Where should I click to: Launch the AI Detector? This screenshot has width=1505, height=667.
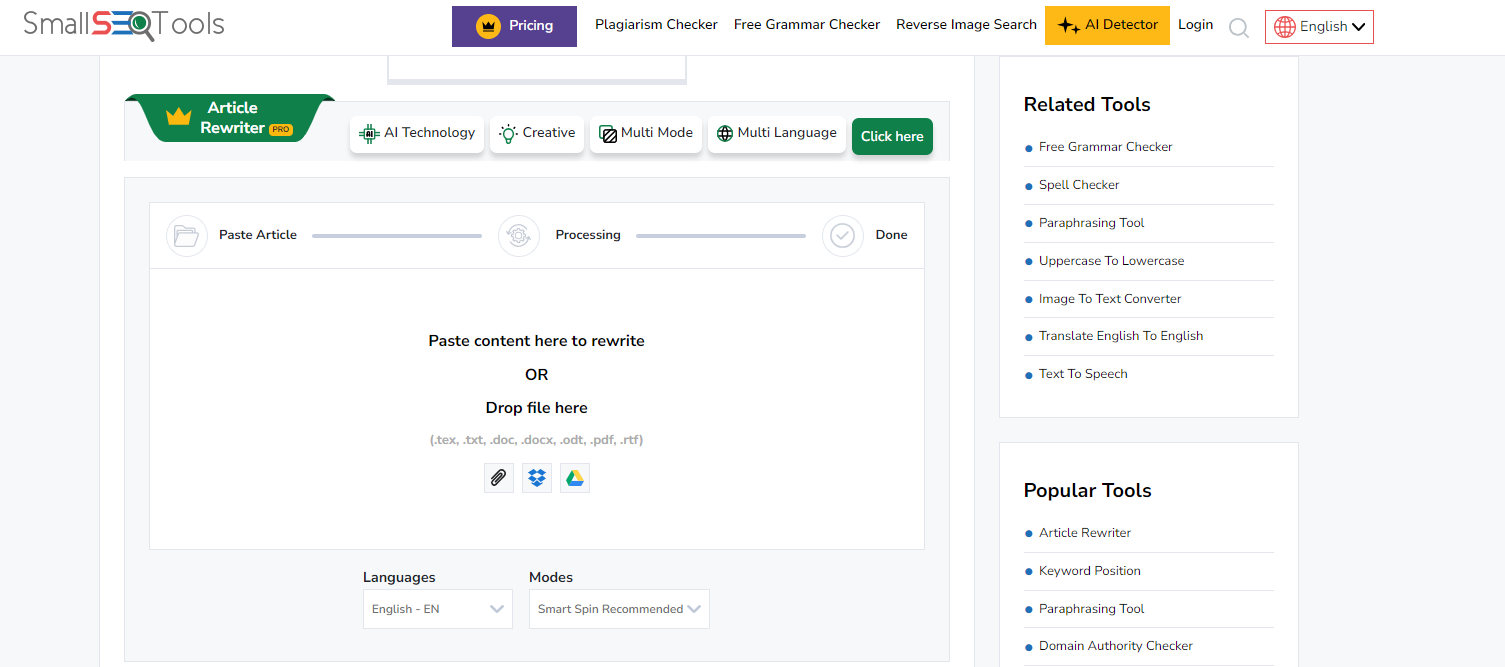[x=1107, y=25]
